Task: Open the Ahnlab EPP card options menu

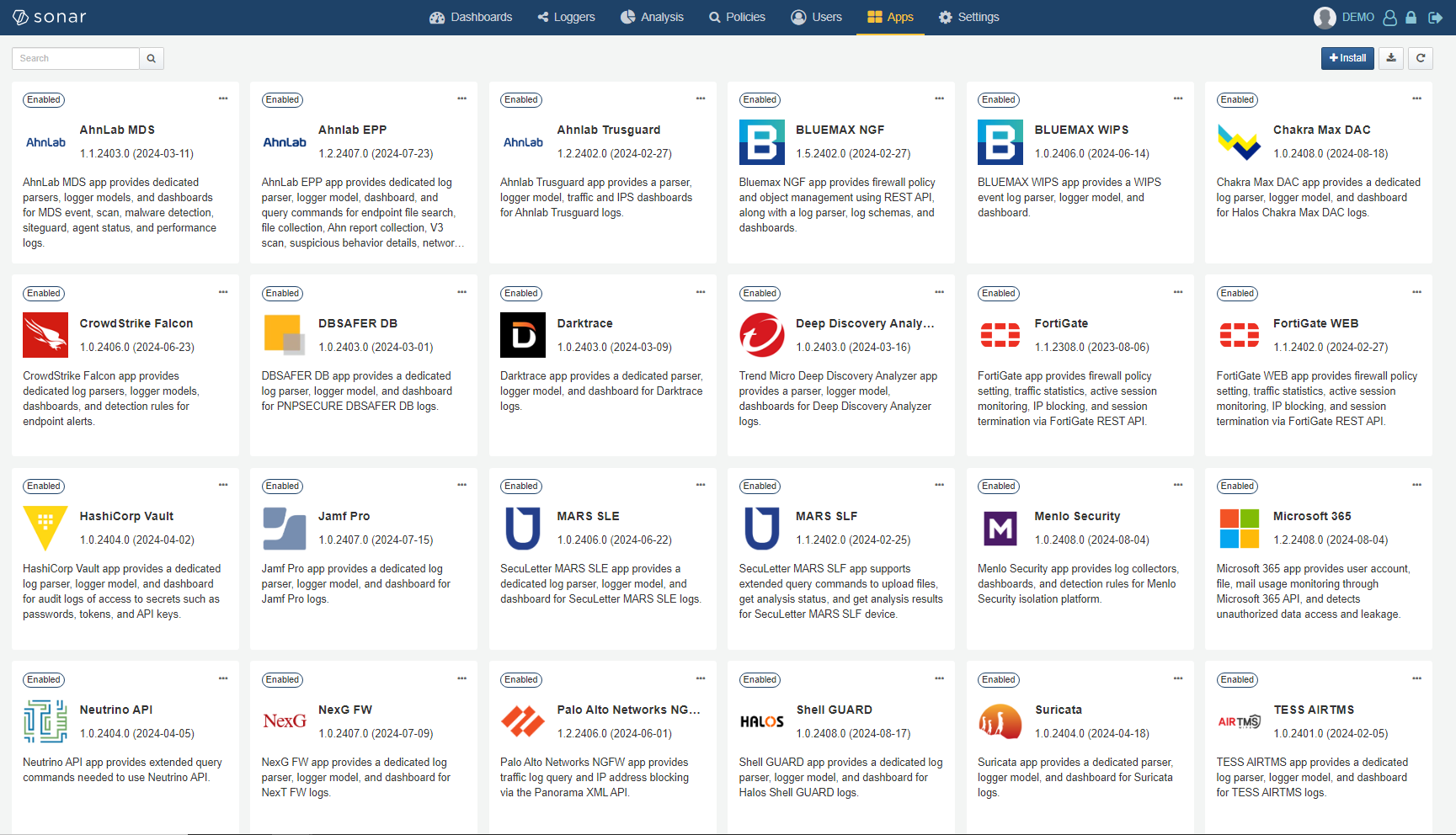Action: click(x=461, y=98)
